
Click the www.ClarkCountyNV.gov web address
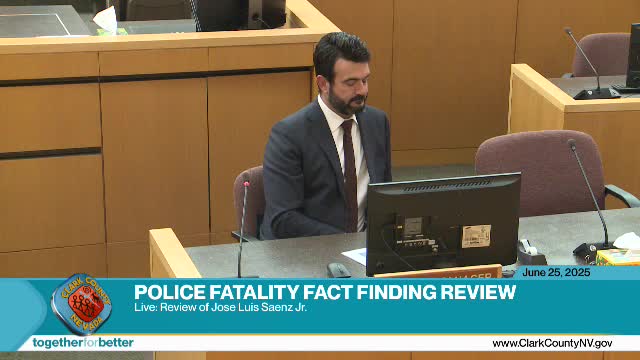coord(552,344)
